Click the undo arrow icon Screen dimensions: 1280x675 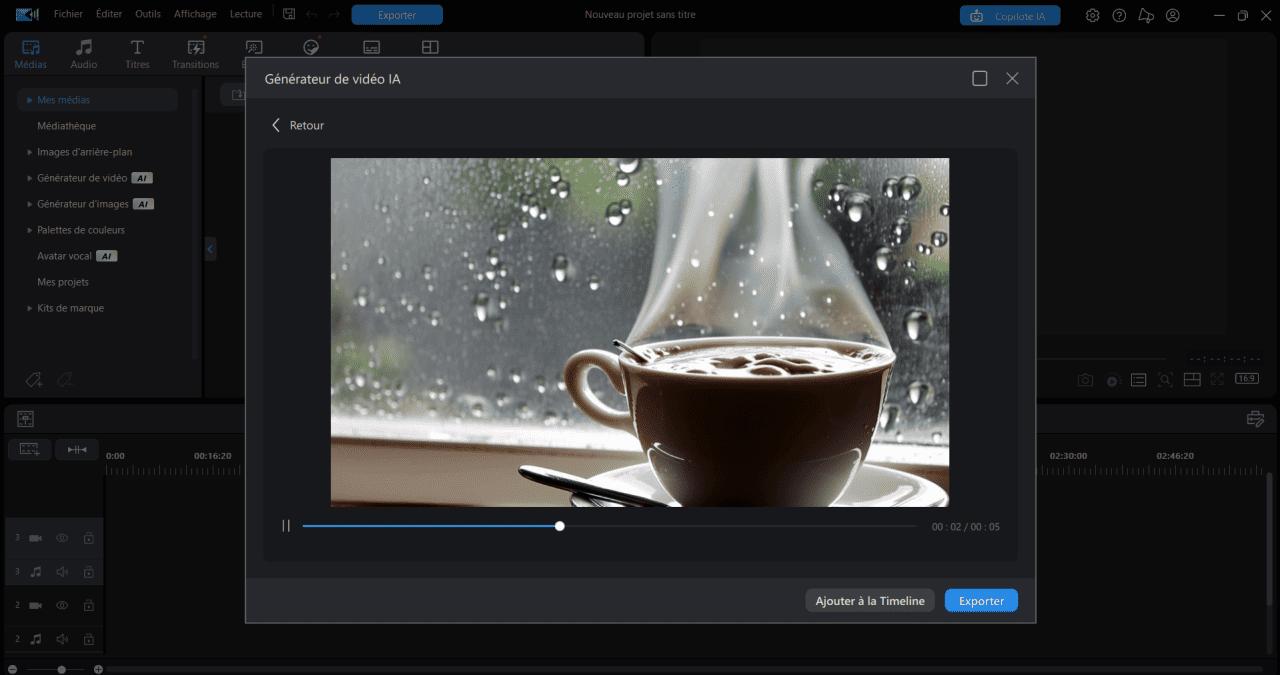point(311,14)
